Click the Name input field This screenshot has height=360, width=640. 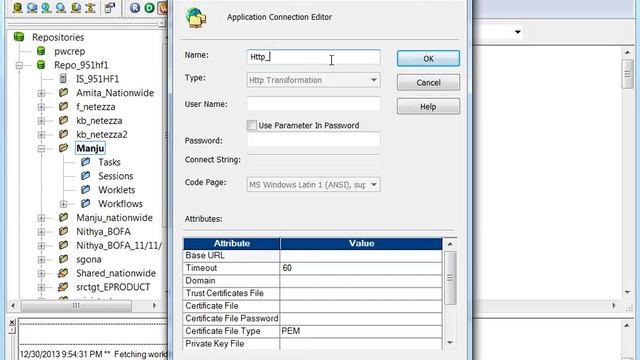[x=313, y=57]
